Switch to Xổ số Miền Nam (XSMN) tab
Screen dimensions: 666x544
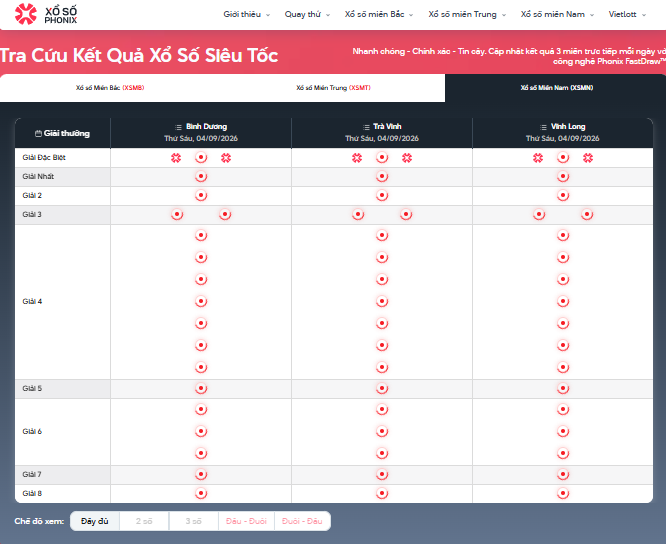tap(557, 88)
